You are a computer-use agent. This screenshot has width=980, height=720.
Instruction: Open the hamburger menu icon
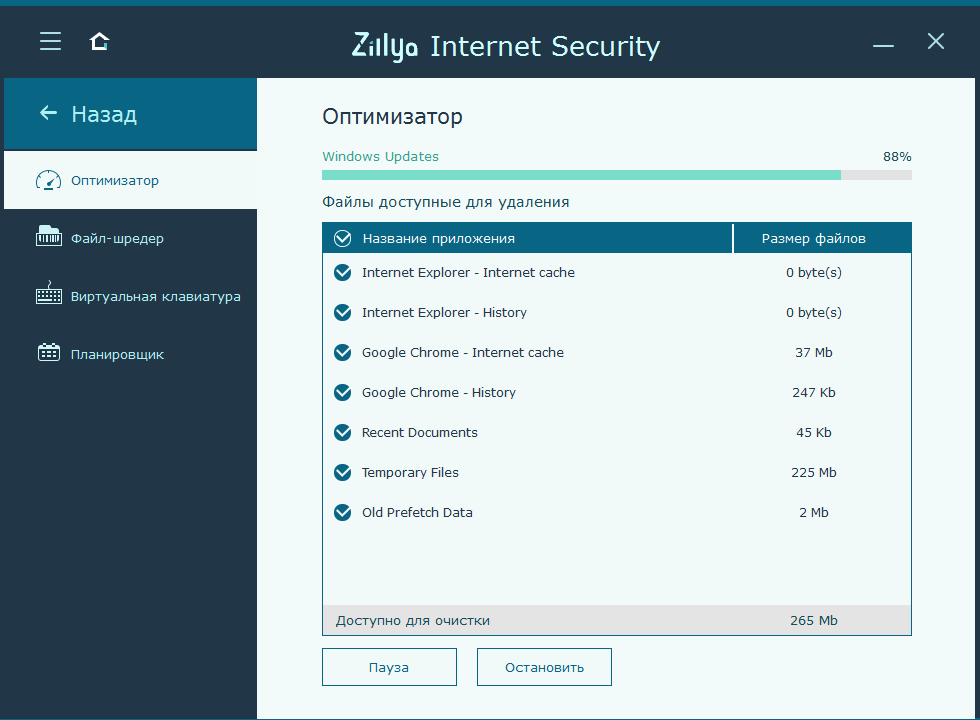(x=50, y=41)
